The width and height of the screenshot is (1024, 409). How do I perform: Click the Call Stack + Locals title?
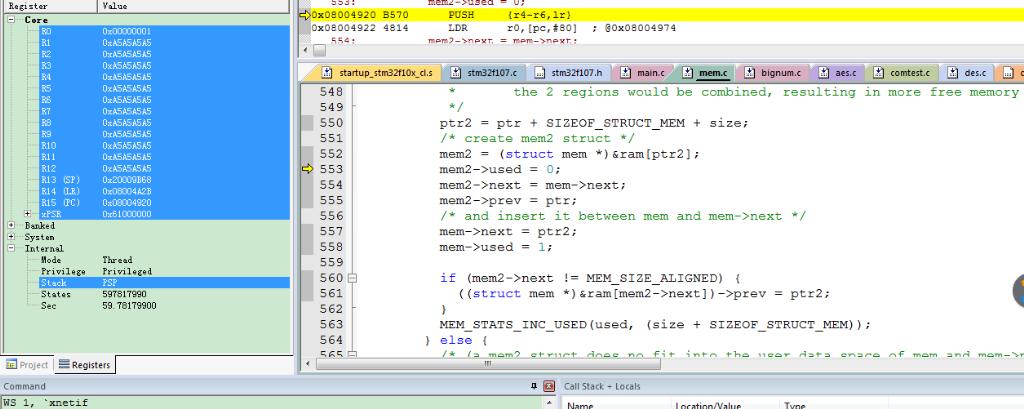[602, 386]
